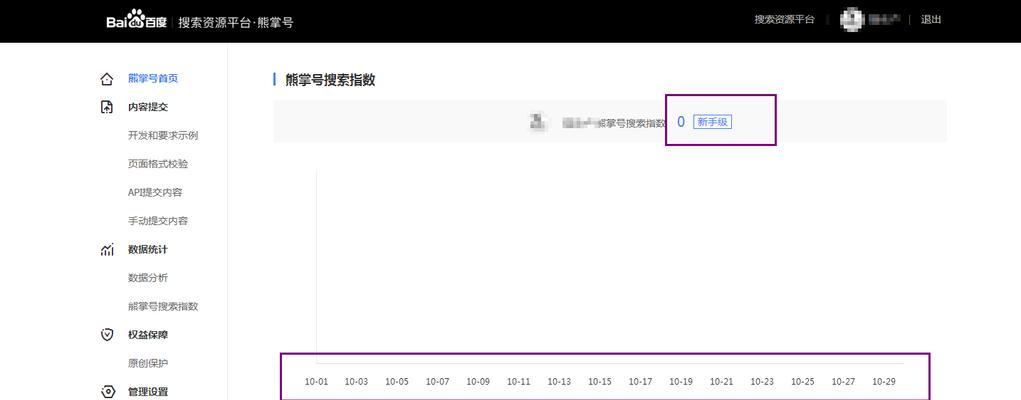Click the 10-13 date label on chart
Screen dimensions: 1021x400
click(559, 382)
